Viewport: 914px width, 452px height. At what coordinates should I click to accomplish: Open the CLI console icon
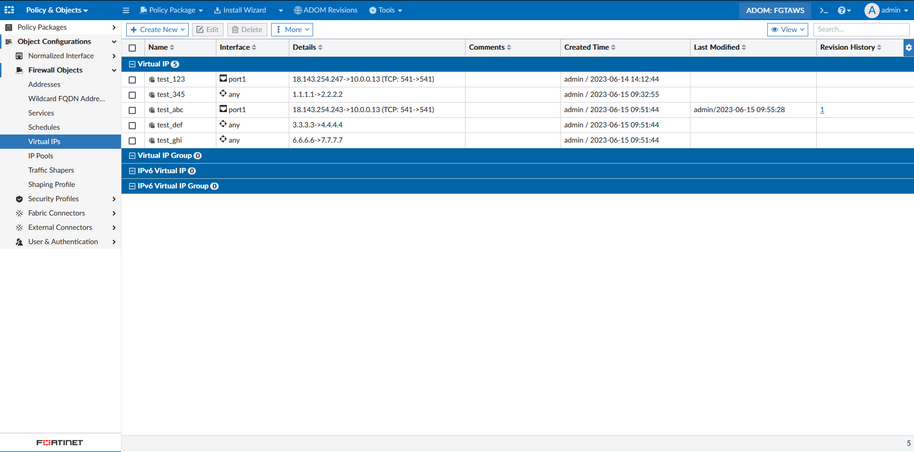(824, 10)
